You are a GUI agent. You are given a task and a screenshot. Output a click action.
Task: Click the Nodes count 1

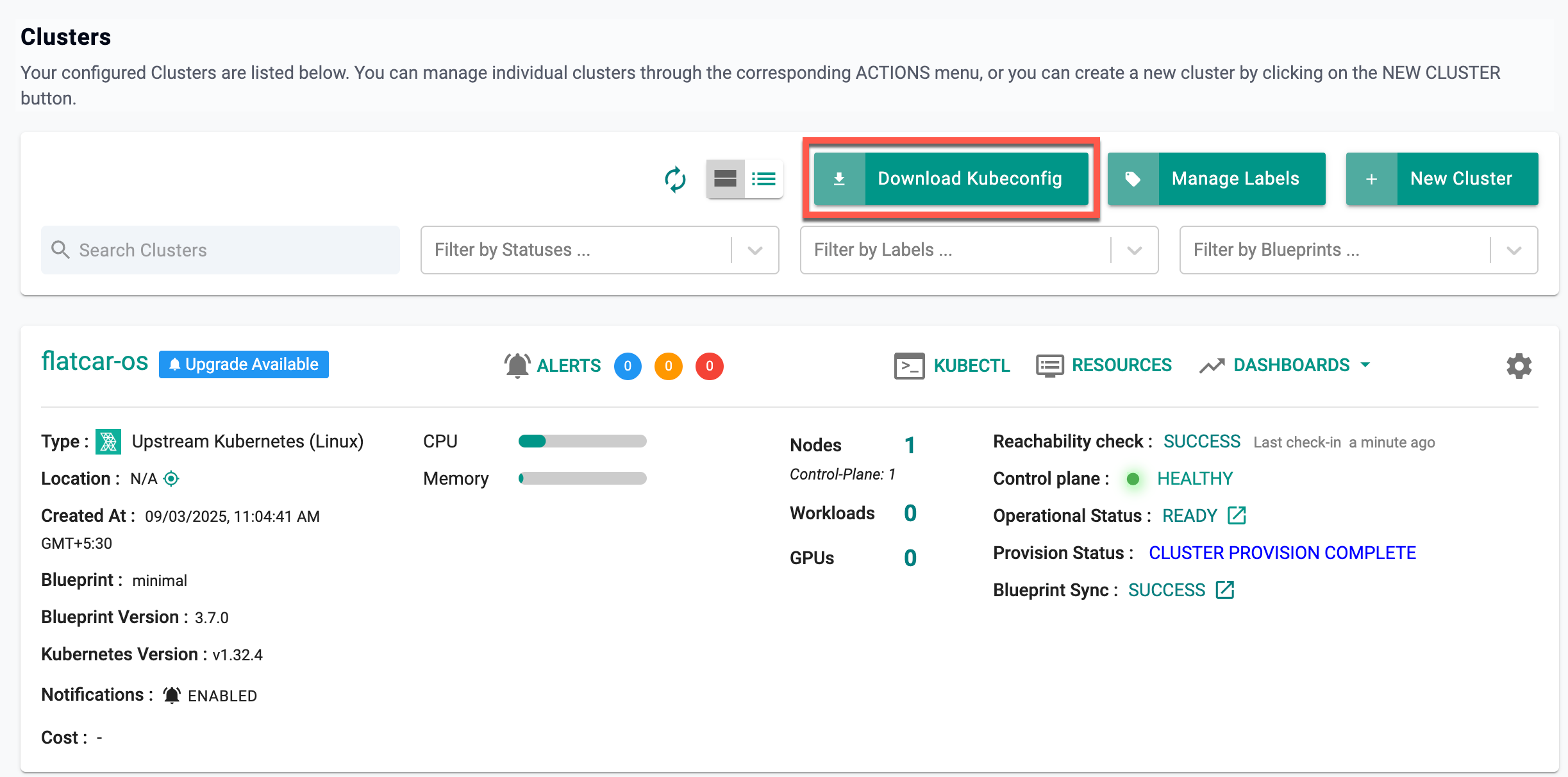point(910,445)
